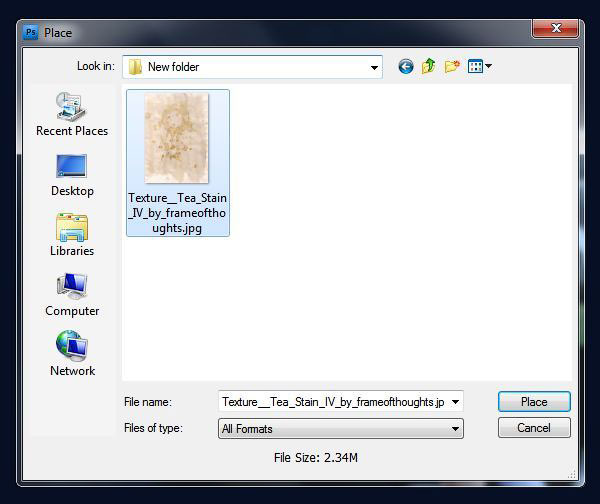The image size is (600, 504).
Task: Create a new folder
Action: coord(452,66)
